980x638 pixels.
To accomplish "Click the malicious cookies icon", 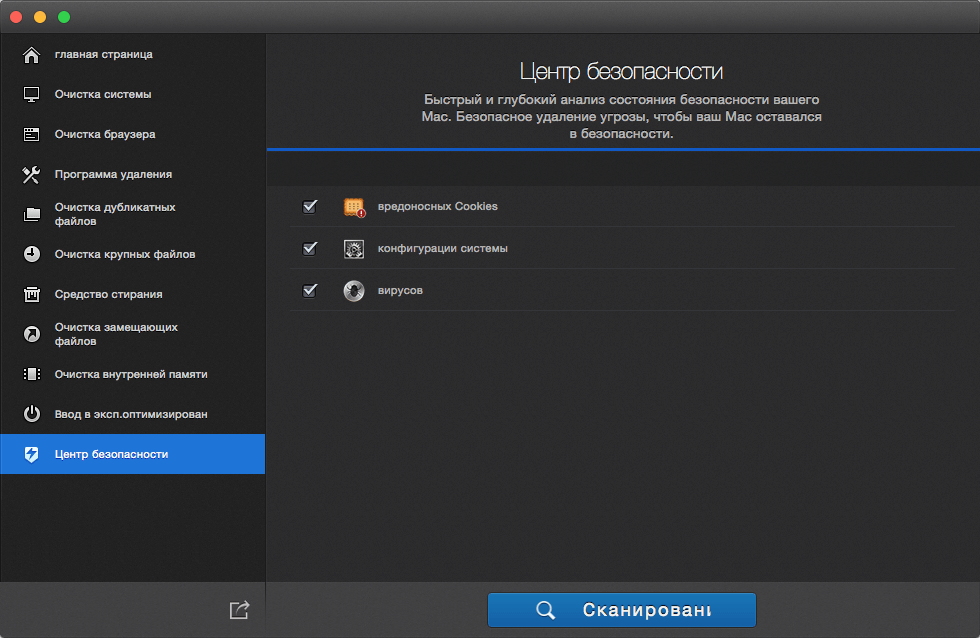I will pyautogui.click(x=354, y=207).
